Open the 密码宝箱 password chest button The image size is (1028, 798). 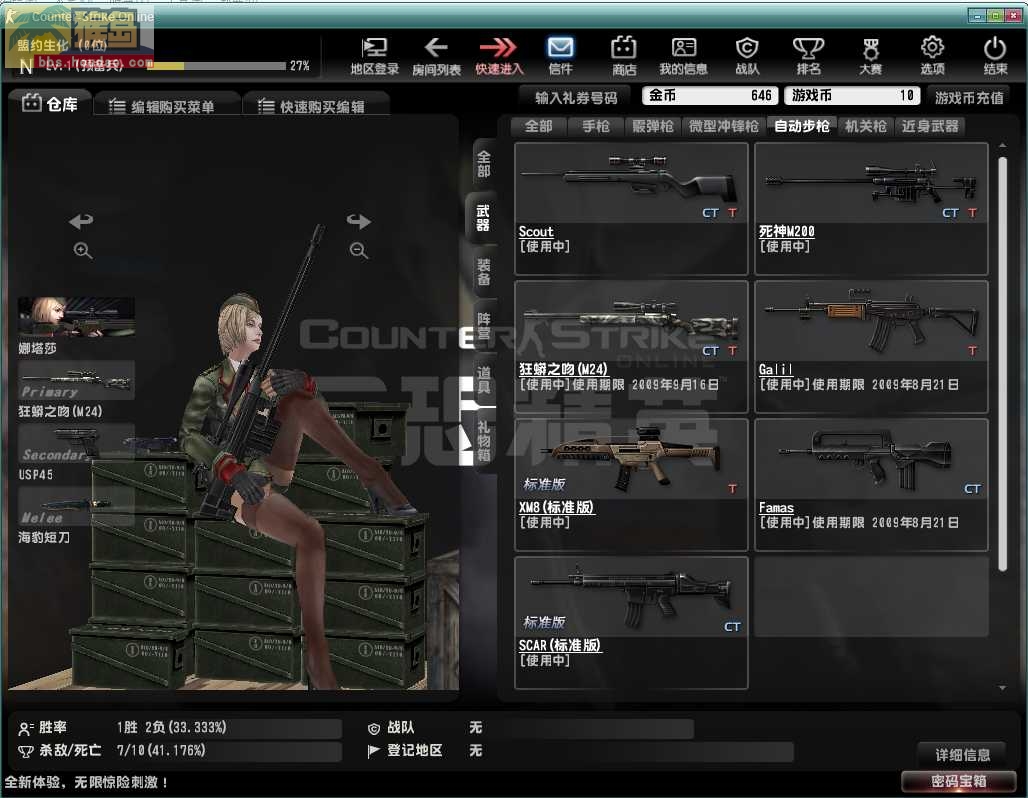pyautogui.click(x=959, y=782)
